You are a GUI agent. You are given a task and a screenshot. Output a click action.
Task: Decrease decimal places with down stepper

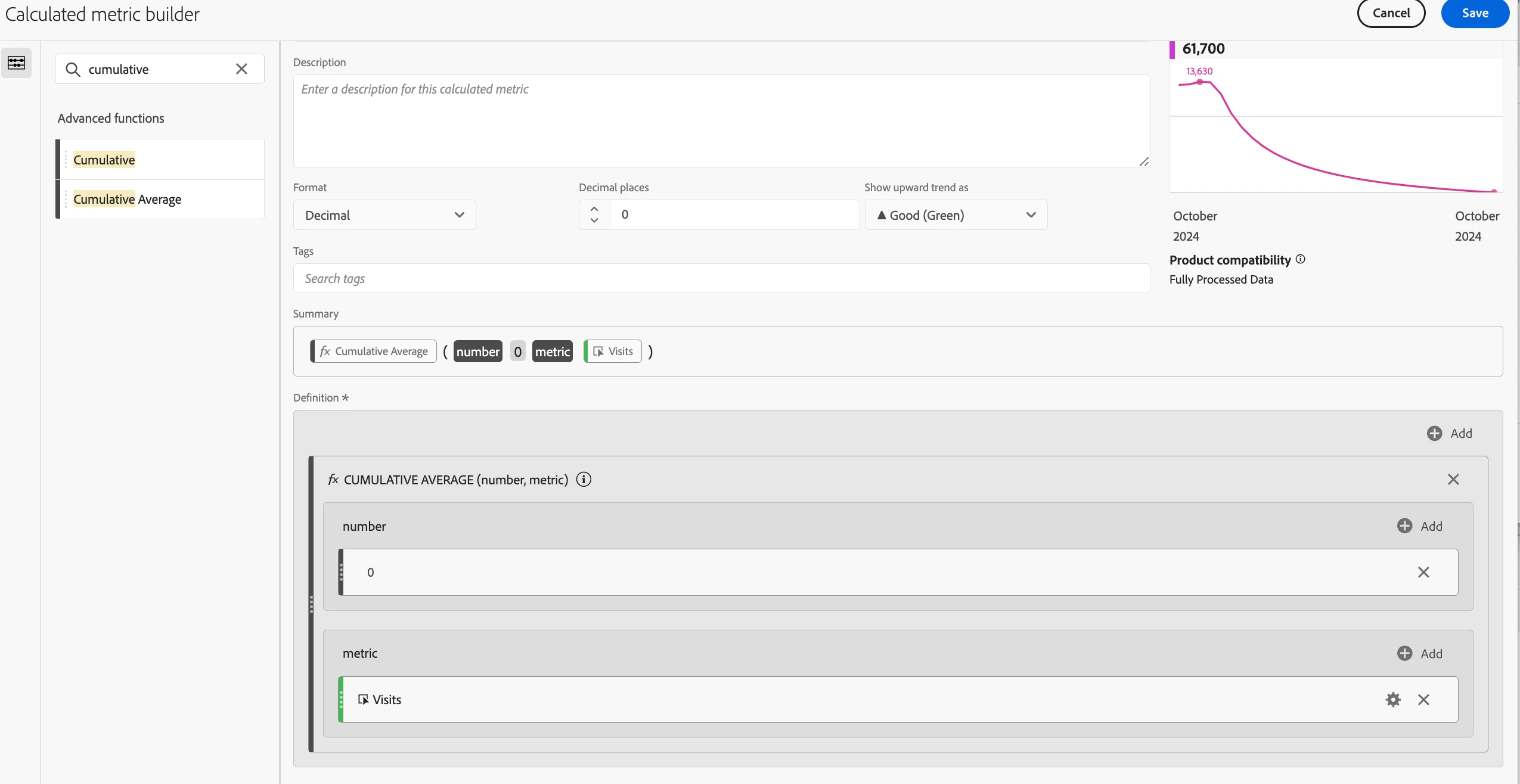[594, 220]
